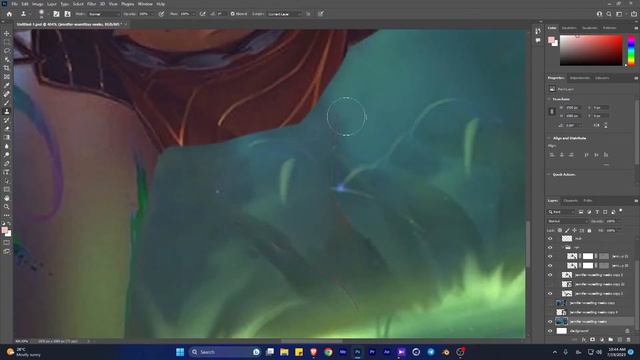Delete layer with trash icon

point(629,340)
